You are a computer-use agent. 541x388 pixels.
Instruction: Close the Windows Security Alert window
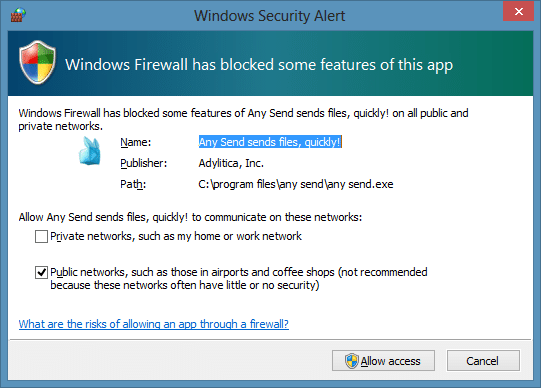pyautogui.click(x=518, y=12)
